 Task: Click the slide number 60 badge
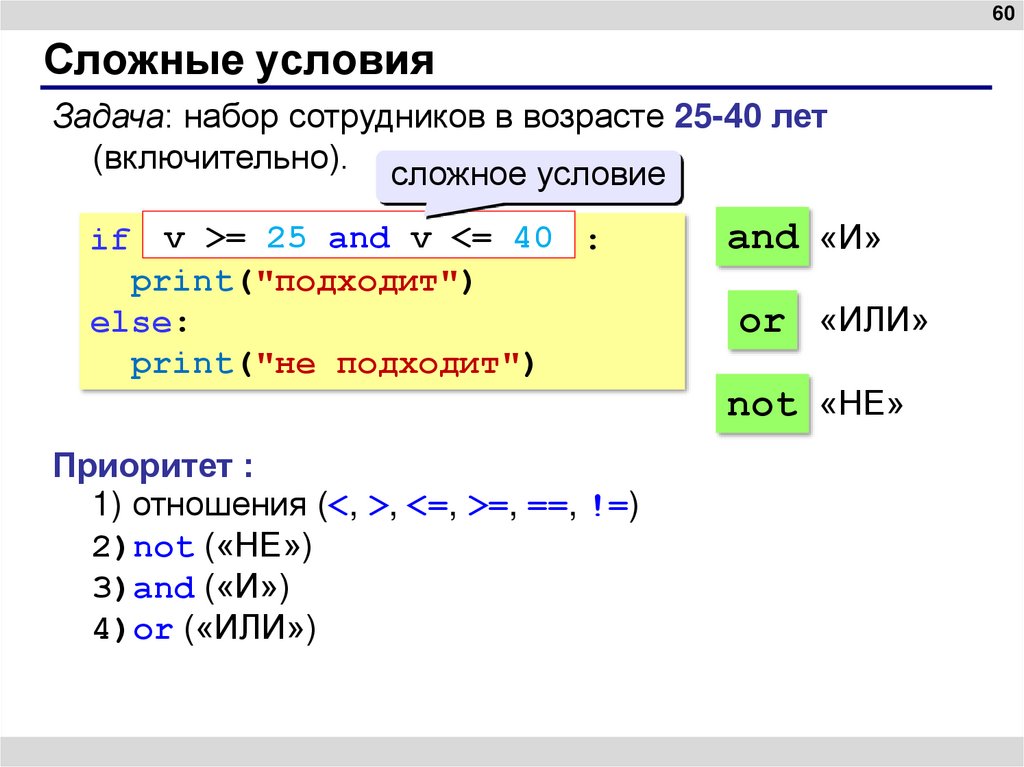(x=1001, y=15)
